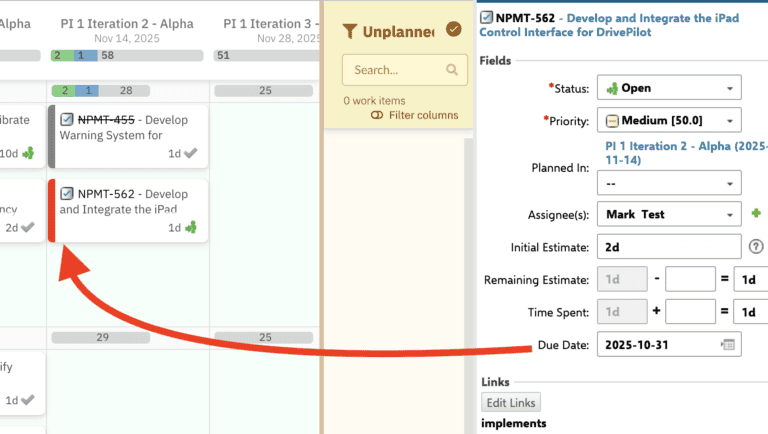Image resolution: width=768 pixels, height=434 pixels.
Task: Click the Edit Links button
Action: click(x=511, y=403)
